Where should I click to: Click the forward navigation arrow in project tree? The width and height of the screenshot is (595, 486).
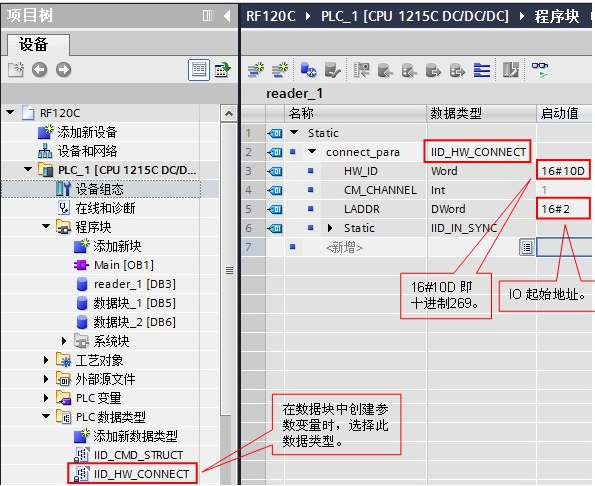coord(63,70)
